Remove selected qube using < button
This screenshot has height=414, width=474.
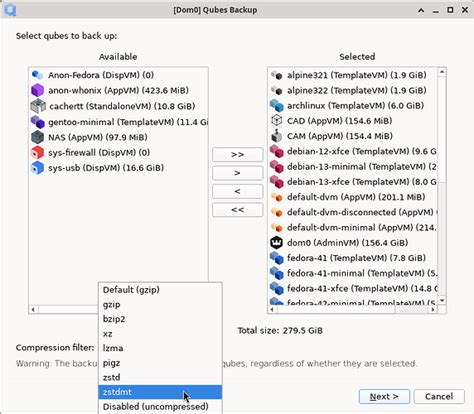238,191
